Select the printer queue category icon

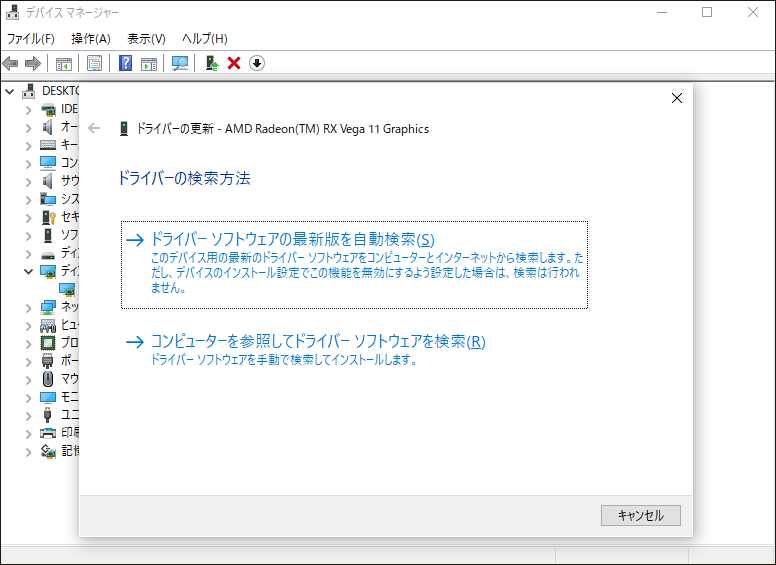[48, 433]
